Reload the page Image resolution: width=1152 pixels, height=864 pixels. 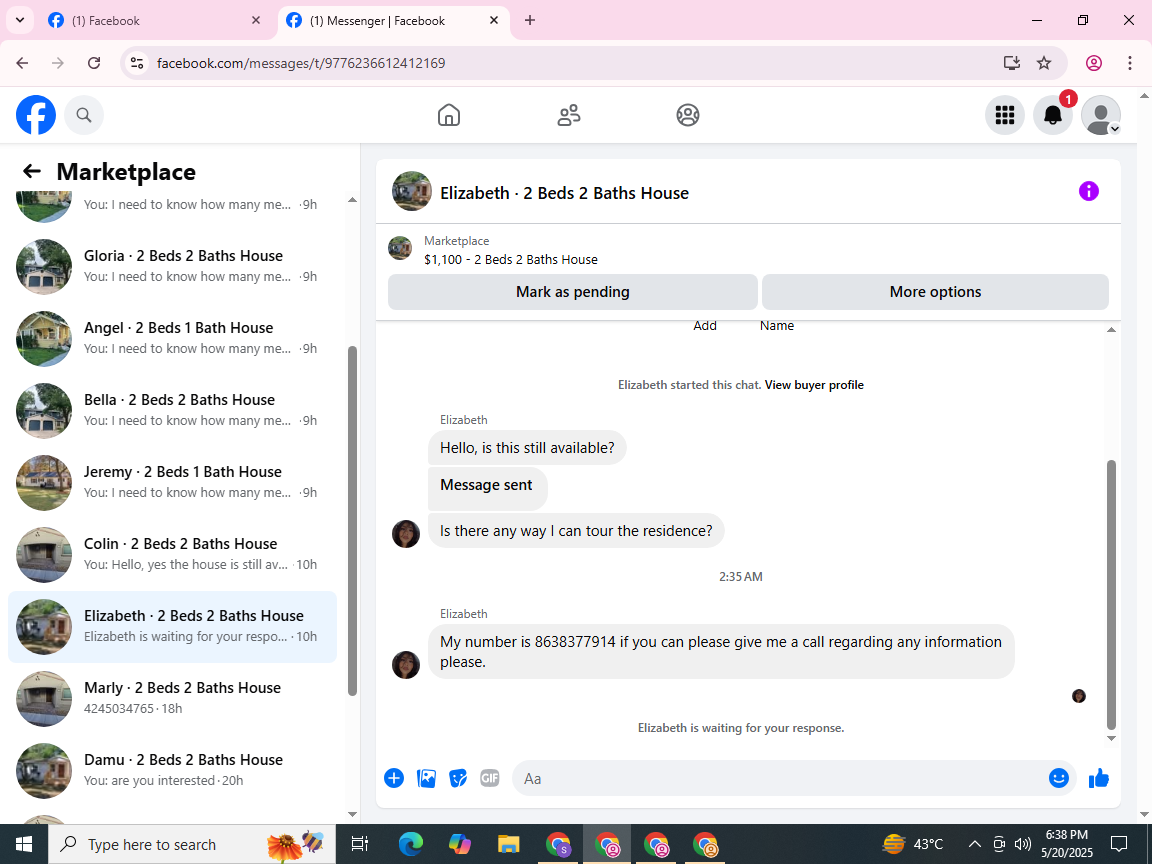point(94,63)
